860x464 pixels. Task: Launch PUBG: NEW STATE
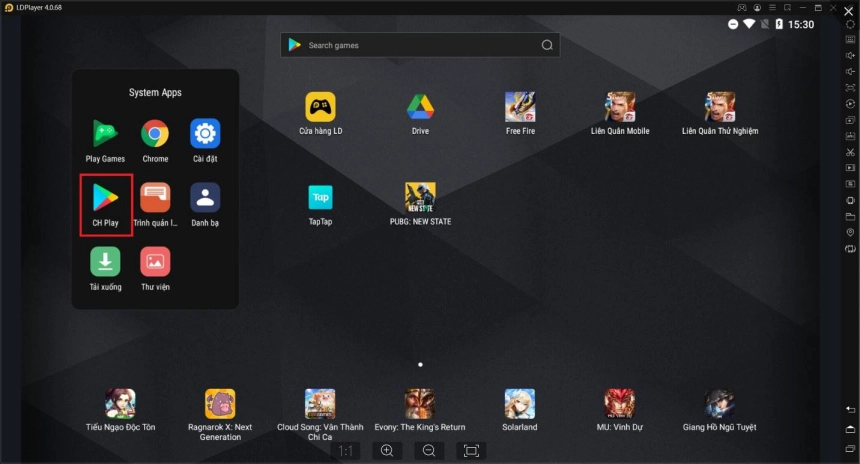pos(420,198)
